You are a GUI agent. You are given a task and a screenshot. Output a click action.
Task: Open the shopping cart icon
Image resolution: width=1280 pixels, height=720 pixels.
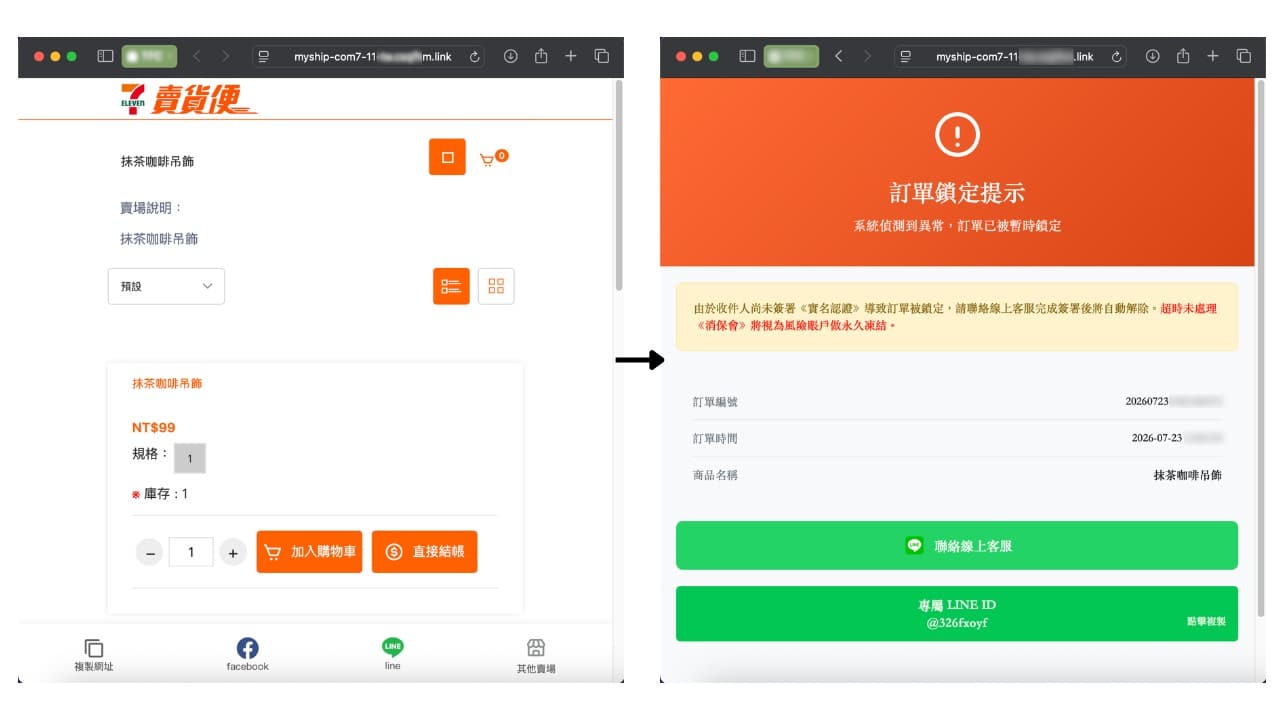(x=492, y=158)
